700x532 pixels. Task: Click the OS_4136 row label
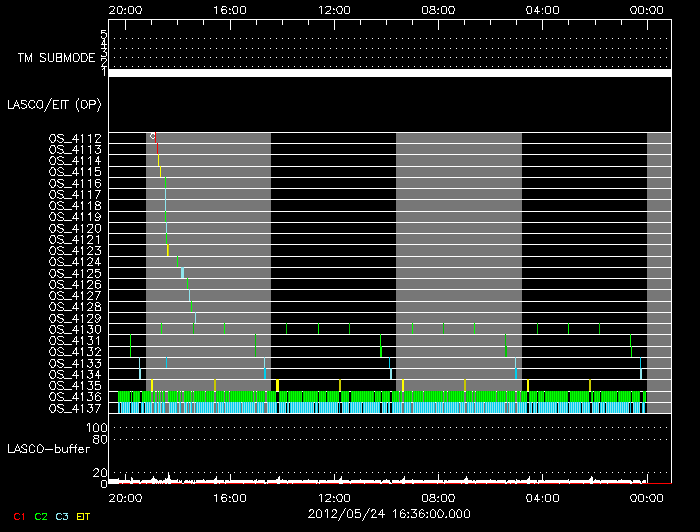(75, 396)
